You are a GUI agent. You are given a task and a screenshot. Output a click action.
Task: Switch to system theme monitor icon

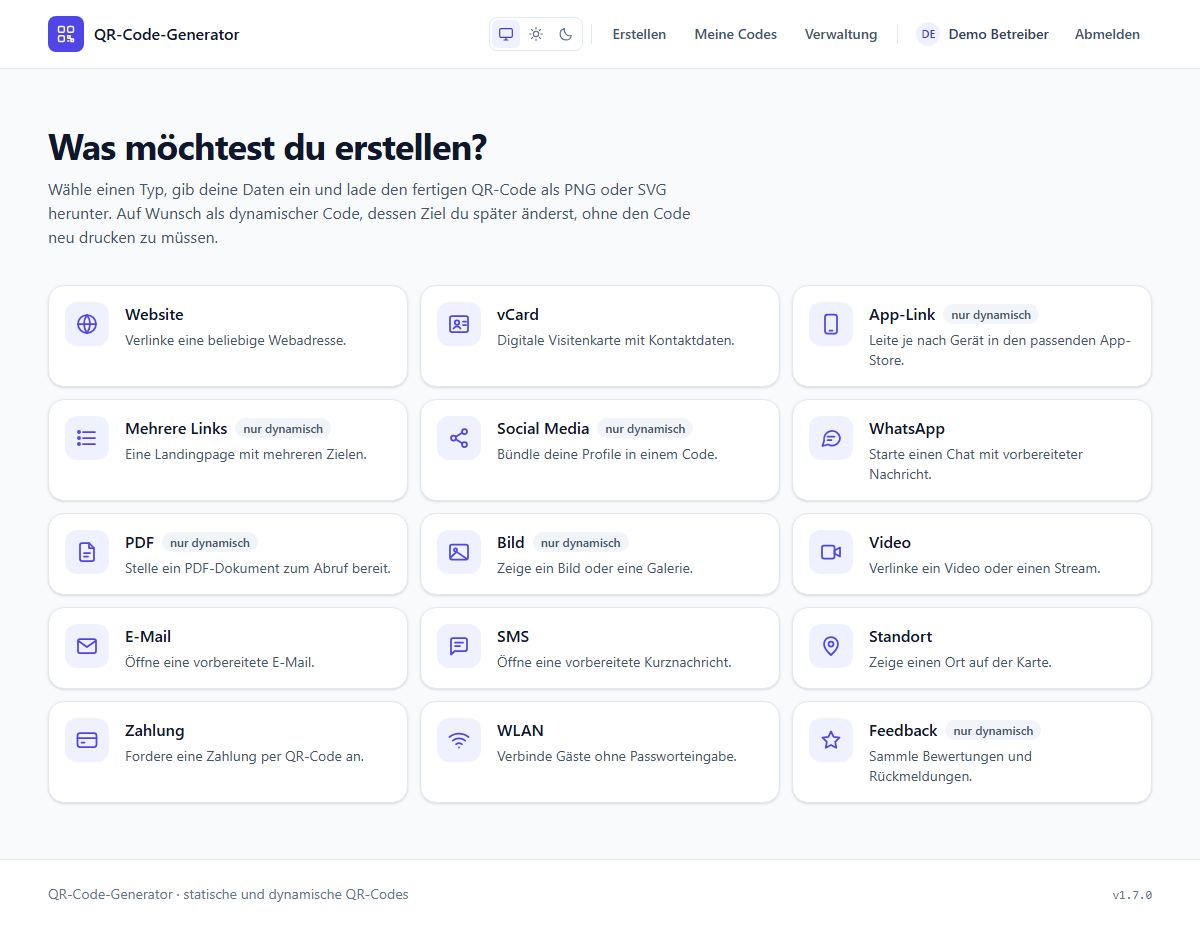tap(506, 34)
